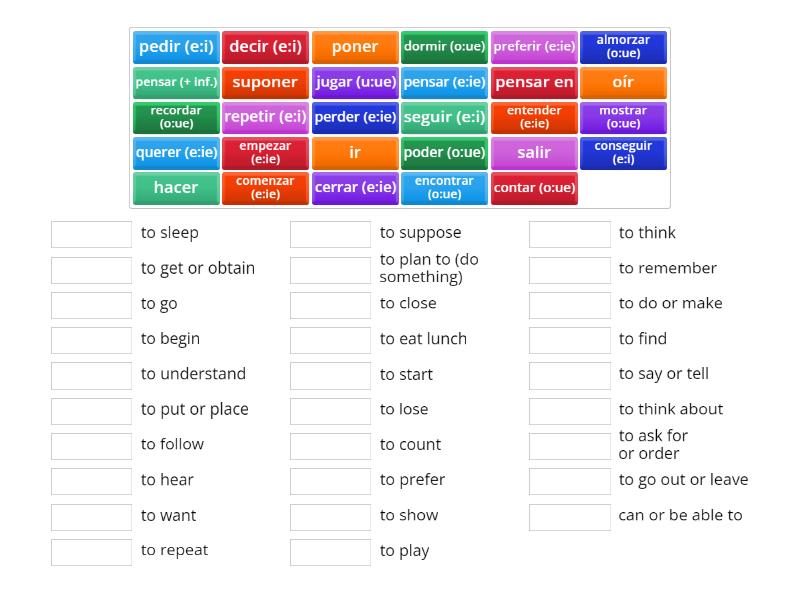The image size is (800, 600).
Task: Select the "suponer" word tile
Action: [265, 82]
